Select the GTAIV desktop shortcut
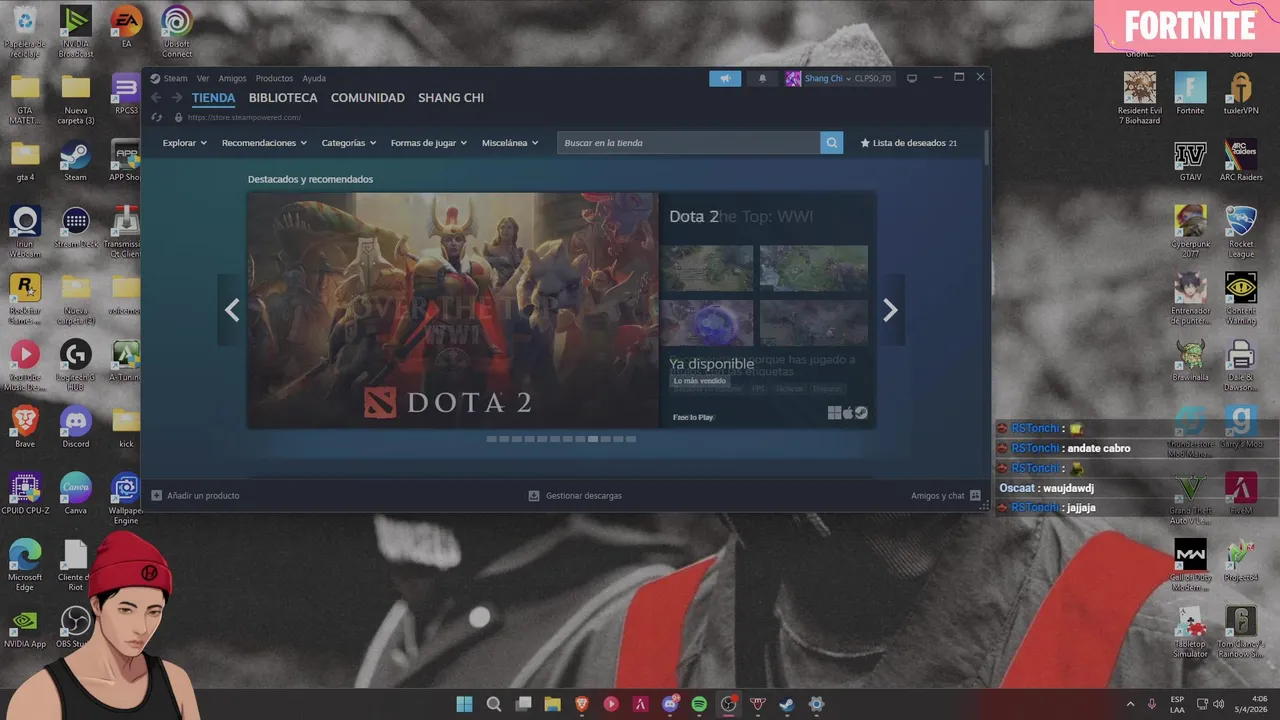1280x720 pixels. 1190,161
